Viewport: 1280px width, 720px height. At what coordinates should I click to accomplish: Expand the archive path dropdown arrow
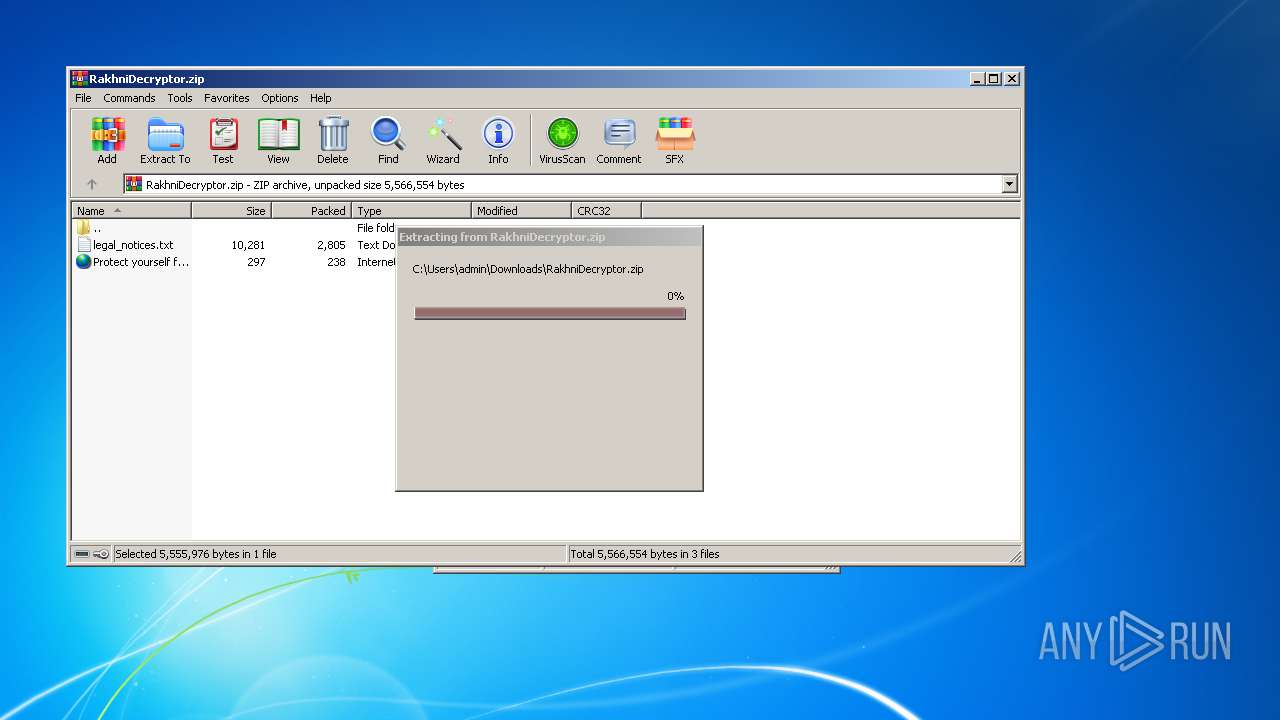tap(1009, 184)
